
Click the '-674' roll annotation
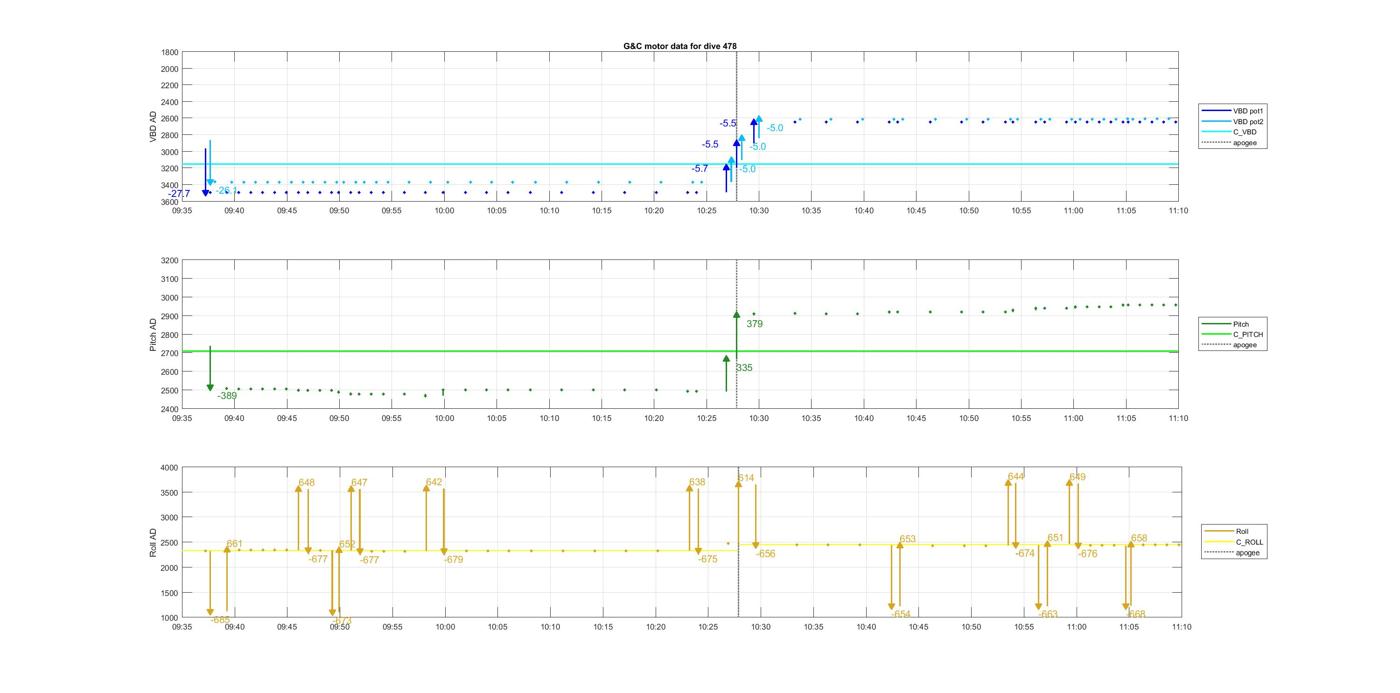(1025, 554)
